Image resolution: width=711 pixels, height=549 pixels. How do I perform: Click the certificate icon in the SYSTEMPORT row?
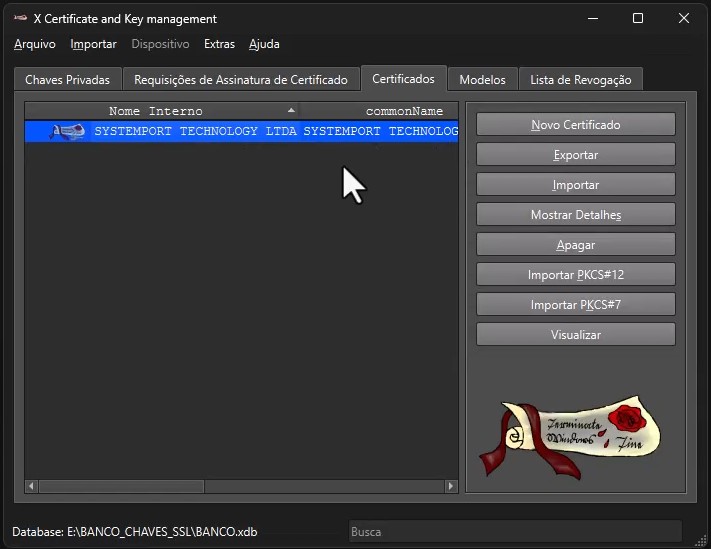click(x=66, y=132)
